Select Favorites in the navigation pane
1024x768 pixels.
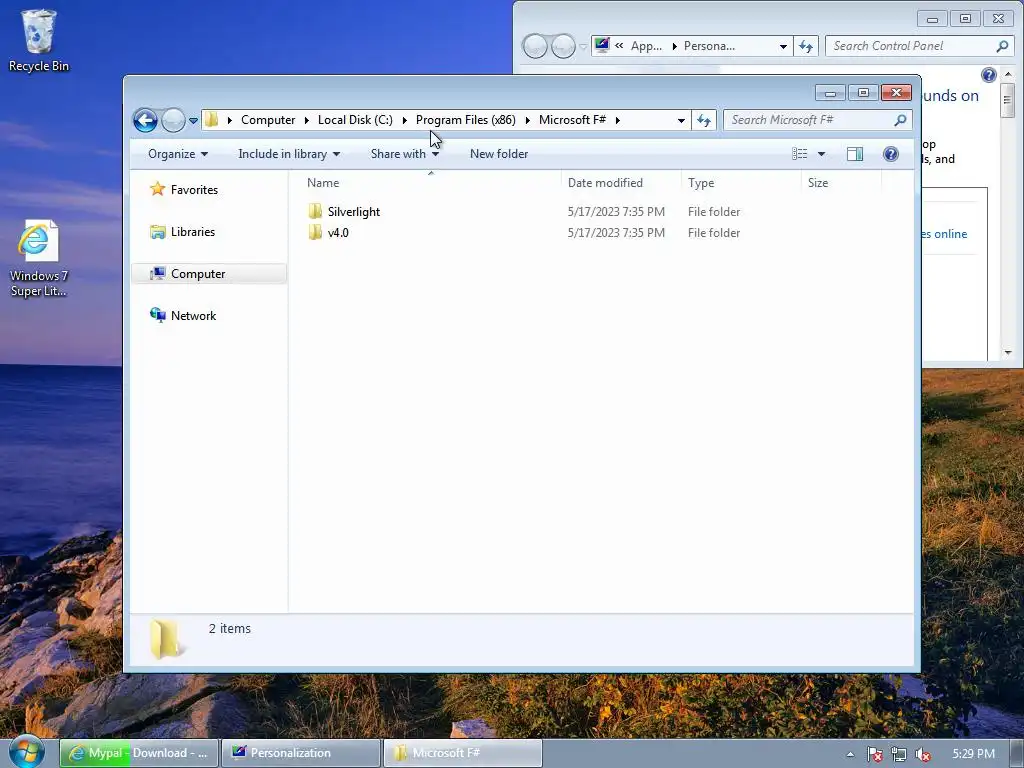(x=194, y=190)
